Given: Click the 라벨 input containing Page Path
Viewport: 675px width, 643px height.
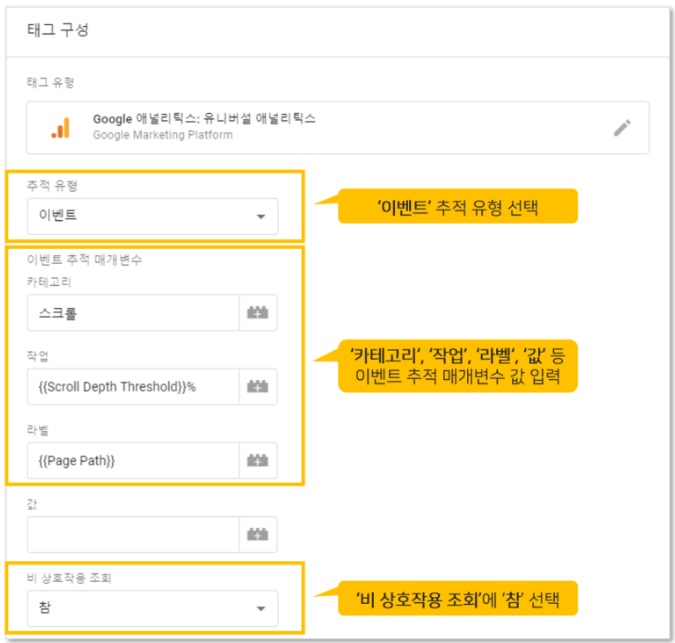Looking at the screenshot, I should point(133,461).
